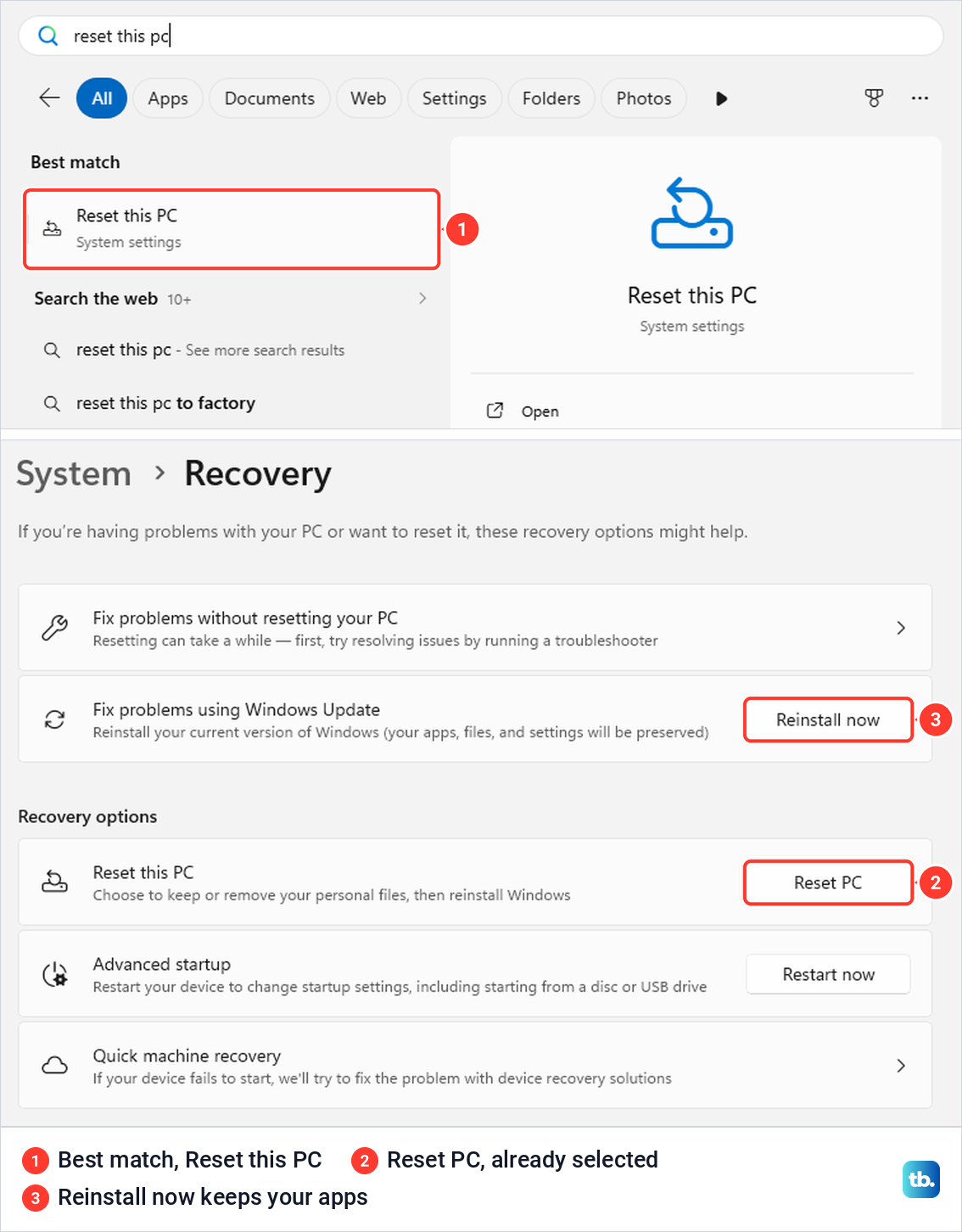
Task: Click the Windows Update refresh arrows icon
Action: pos(55,720)
